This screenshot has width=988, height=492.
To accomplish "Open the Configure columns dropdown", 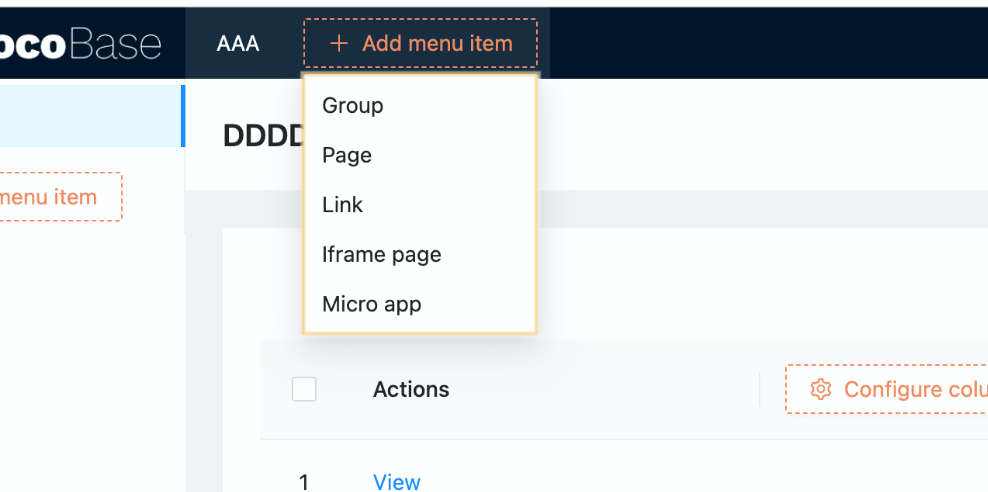I will pyautogui.click(x=886, y=389).
